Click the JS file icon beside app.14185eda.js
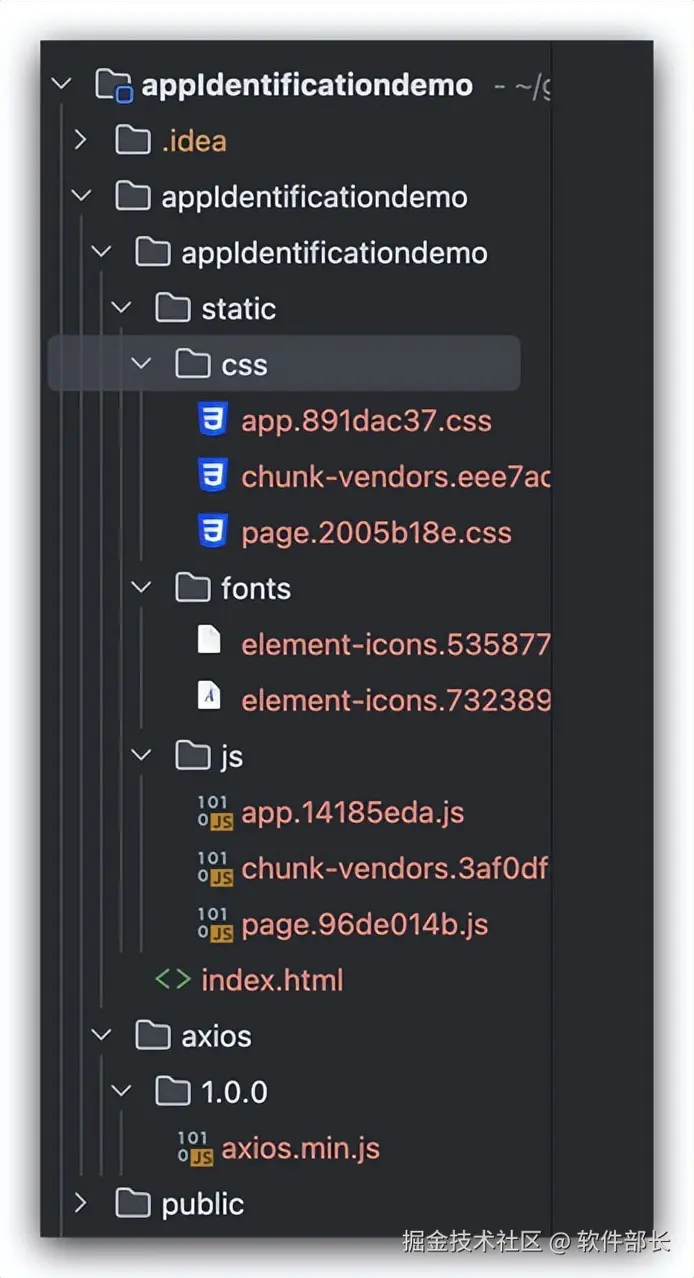 [x=214, y=813]
